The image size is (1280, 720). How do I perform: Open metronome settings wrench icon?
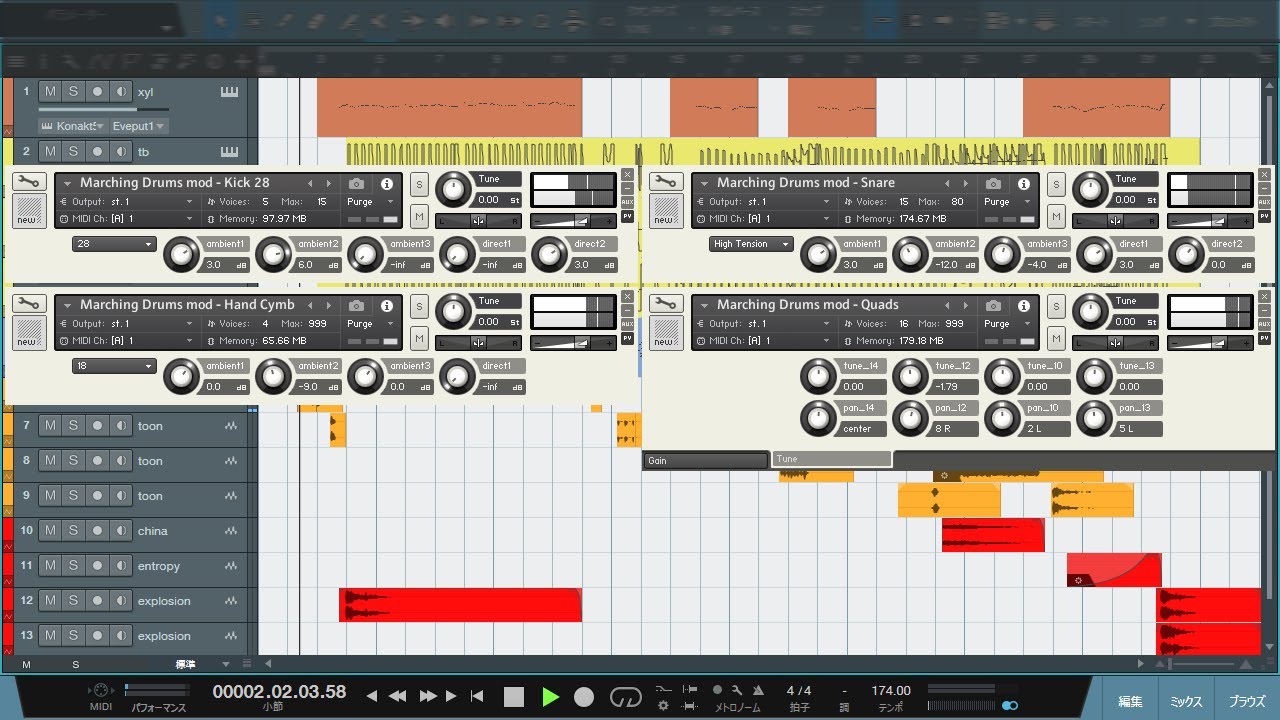[x=737, y=689]
